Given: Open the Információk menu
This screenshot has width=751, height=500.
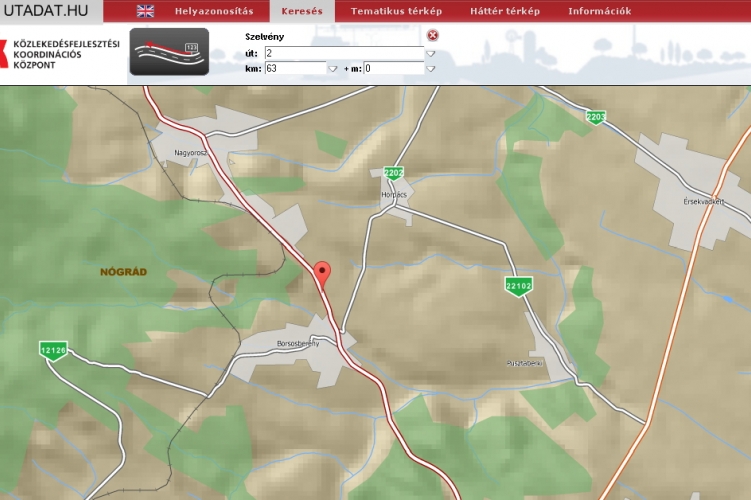Looking at the screenshot, I should click(x=599, y=11).
